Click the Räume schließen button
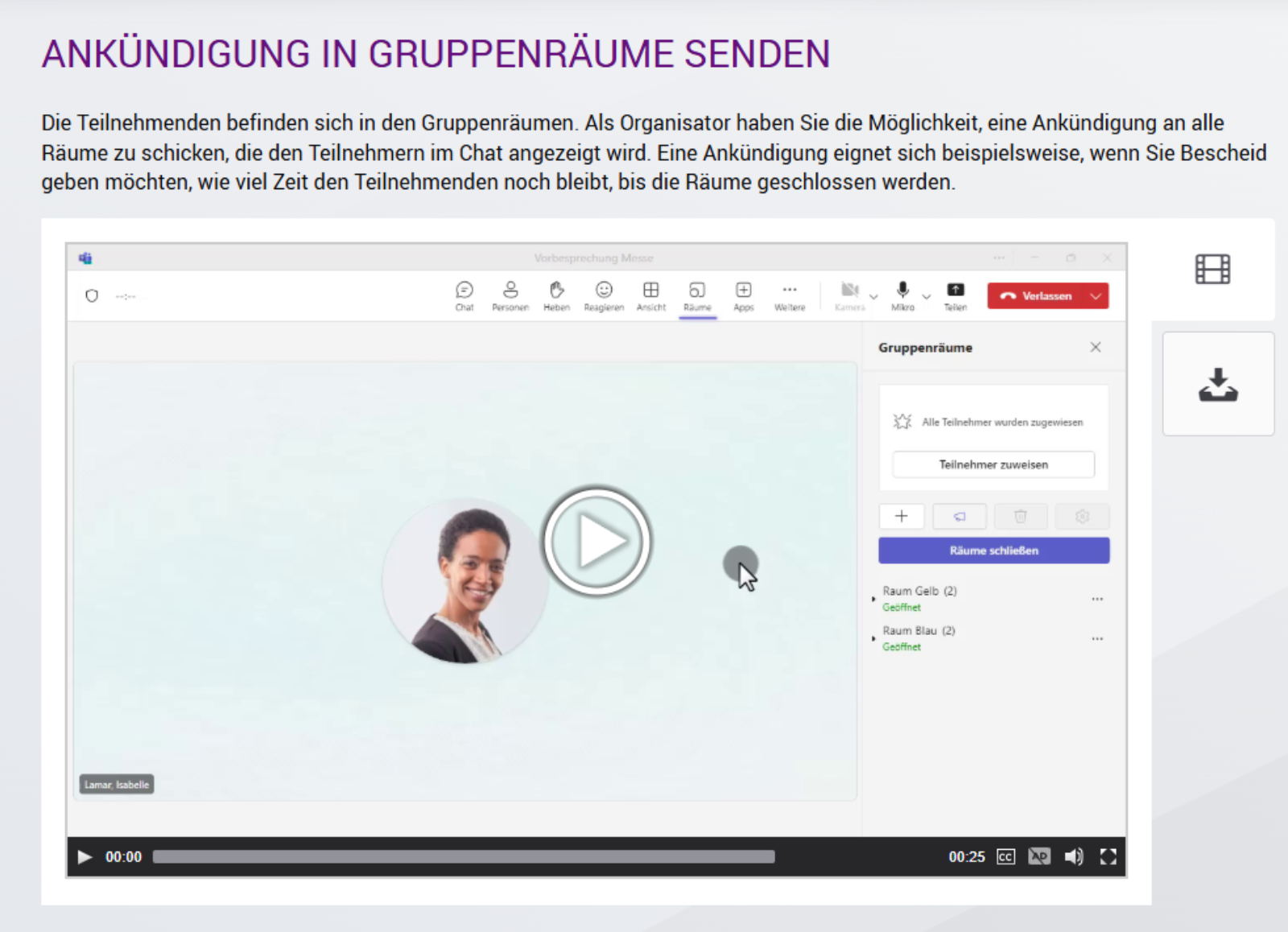Screen dimensions: 1288x932 pyautogui.click(x=993, y=551)
